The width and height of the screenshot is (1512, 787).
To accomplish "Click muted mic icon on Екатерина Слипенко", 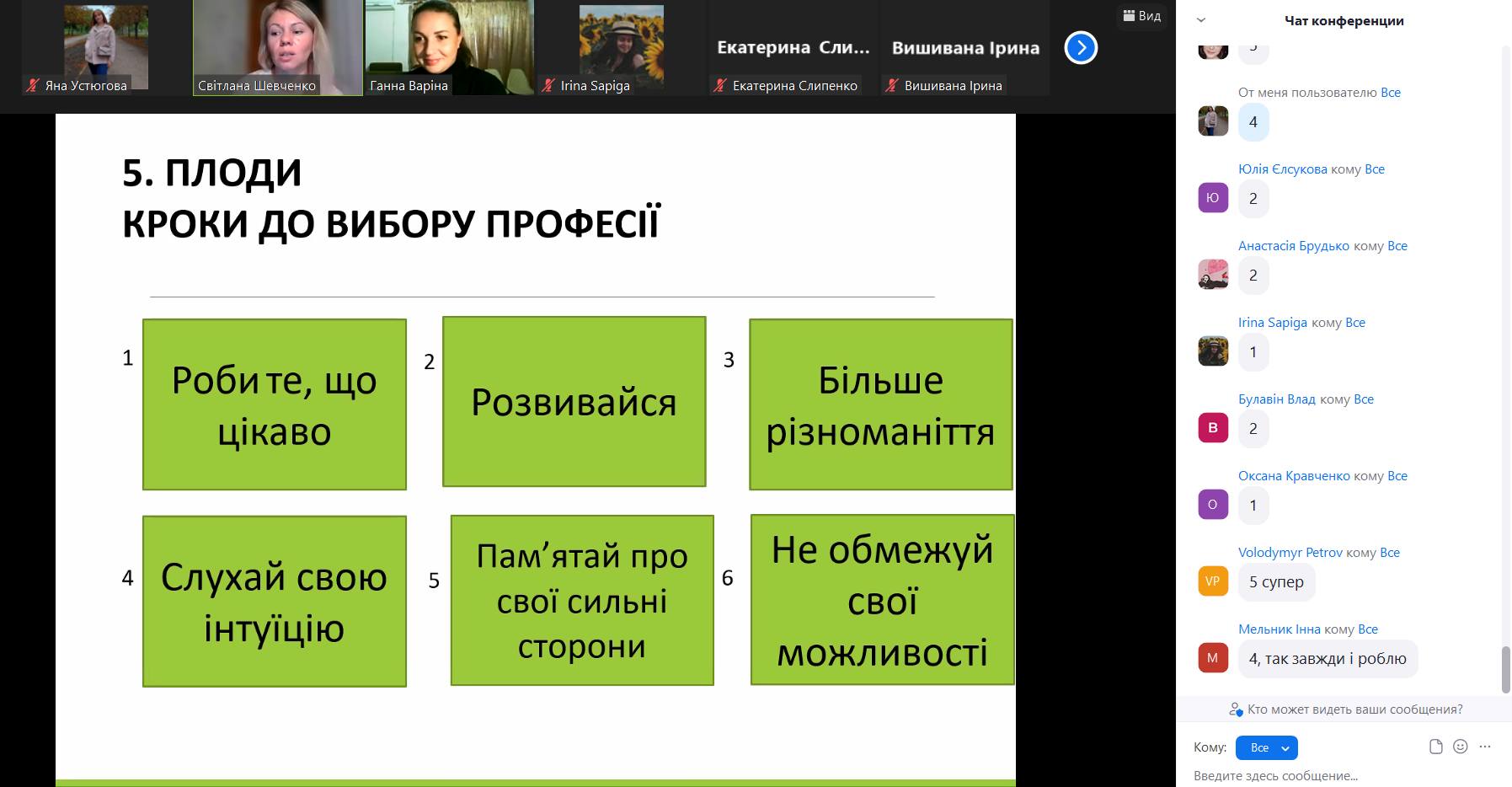I will [721, 85].
